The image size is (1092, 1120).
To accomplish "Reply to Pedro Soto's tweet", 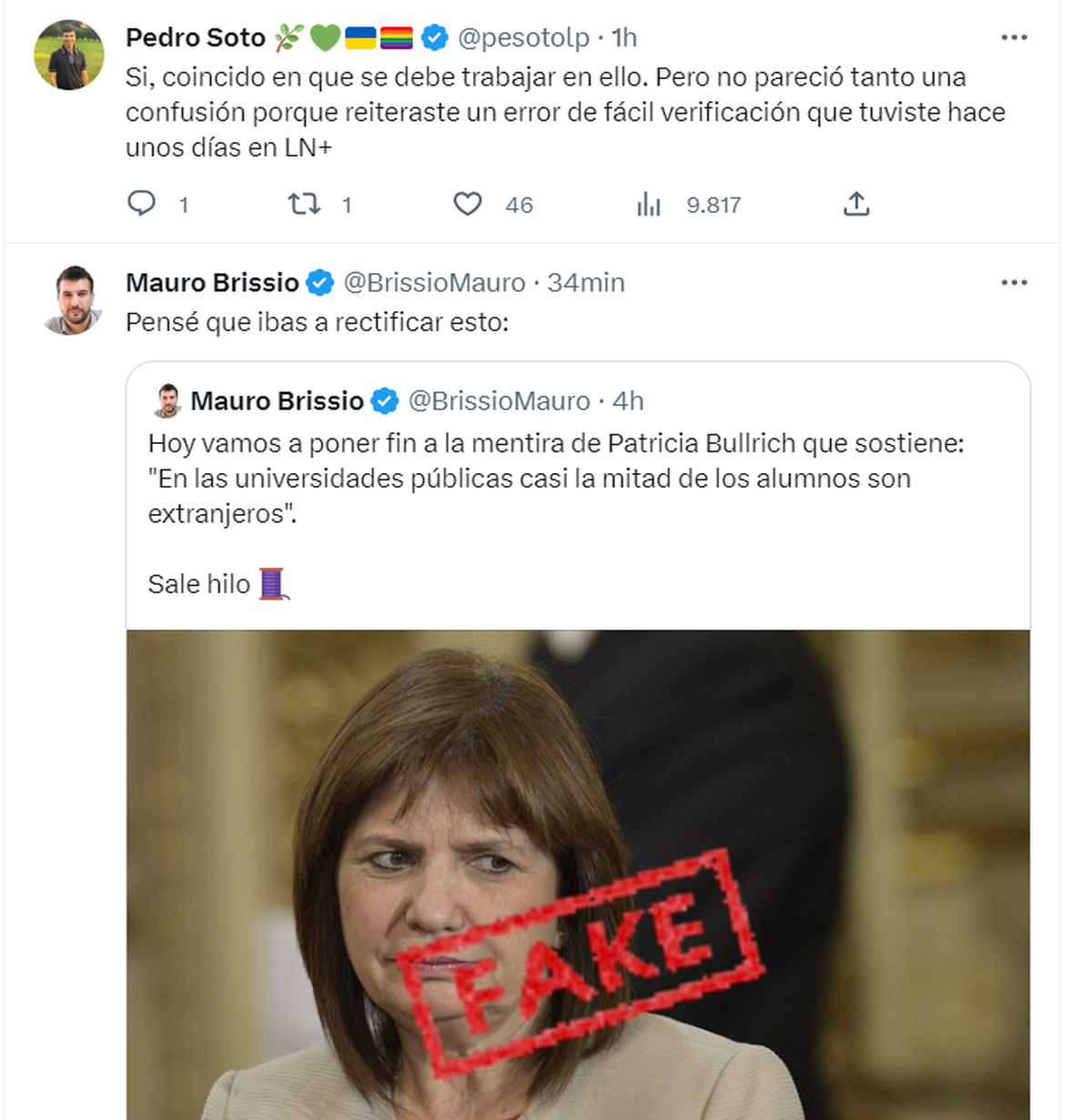I will (x=142, y=204).
